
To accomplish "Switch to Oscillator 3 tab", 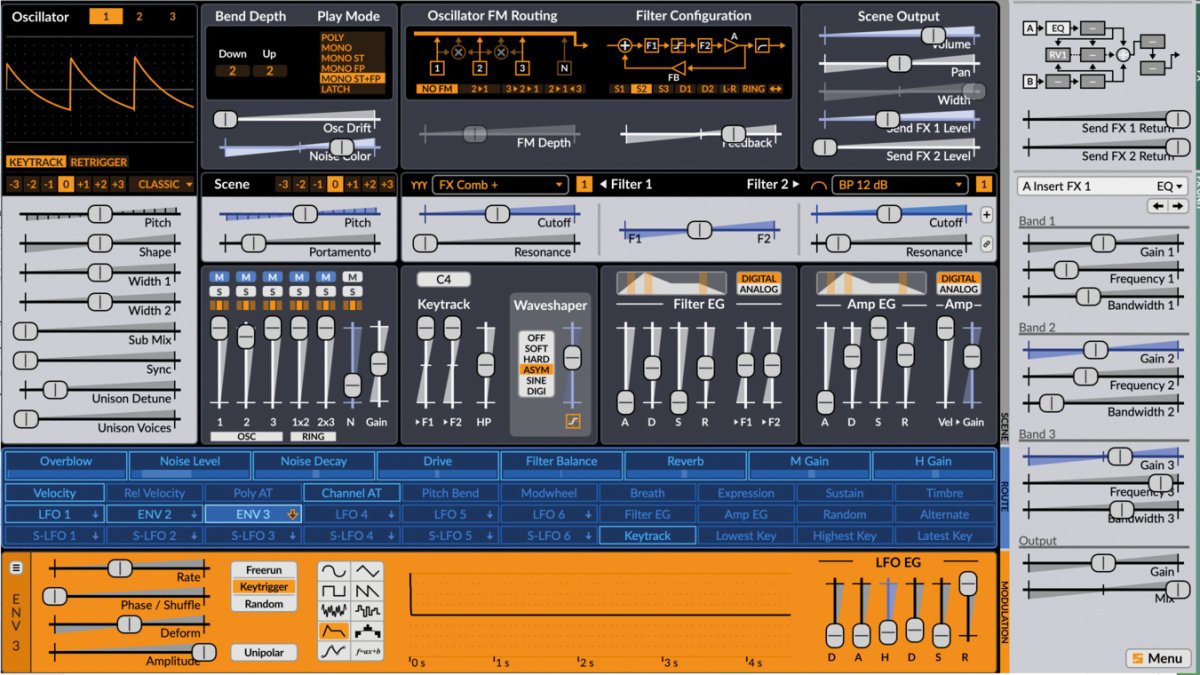I will click(172, 16).
